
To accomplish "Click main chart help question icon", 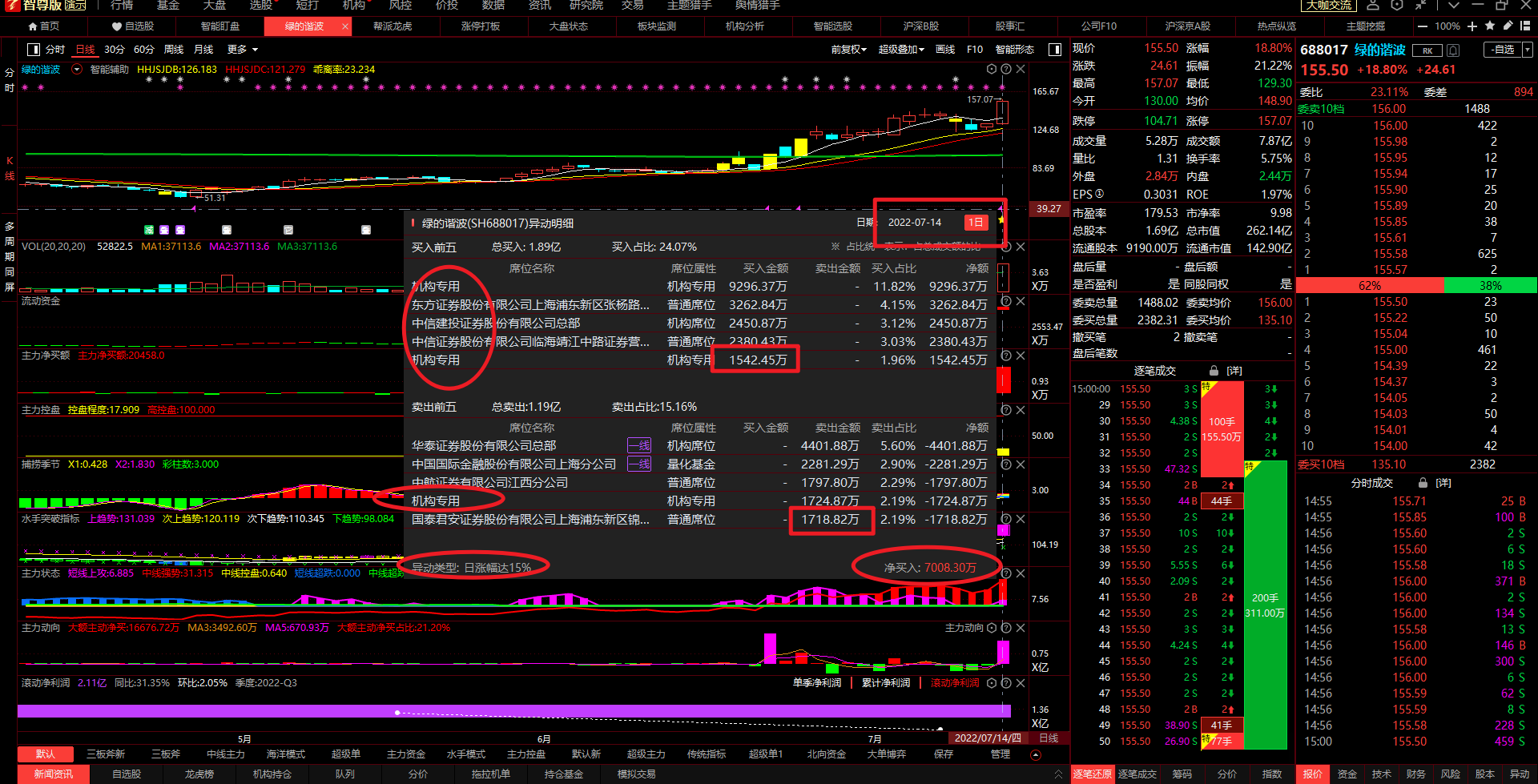I will (x=1006, y=70).
